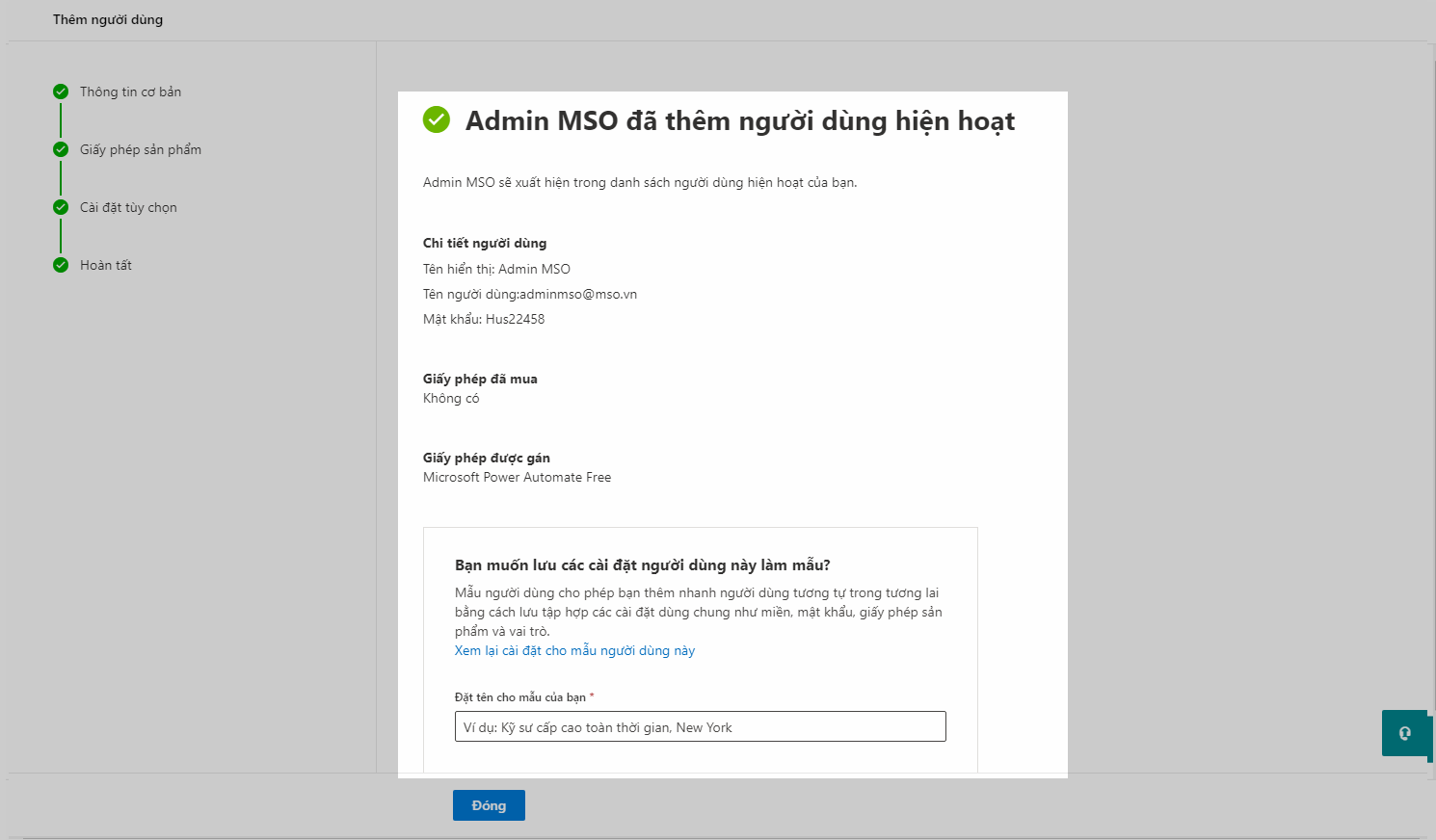Image resolution: width=1436 pixels, height=840 pixels.
Task: Open the help headset icon button
Action: [1405, 733]
